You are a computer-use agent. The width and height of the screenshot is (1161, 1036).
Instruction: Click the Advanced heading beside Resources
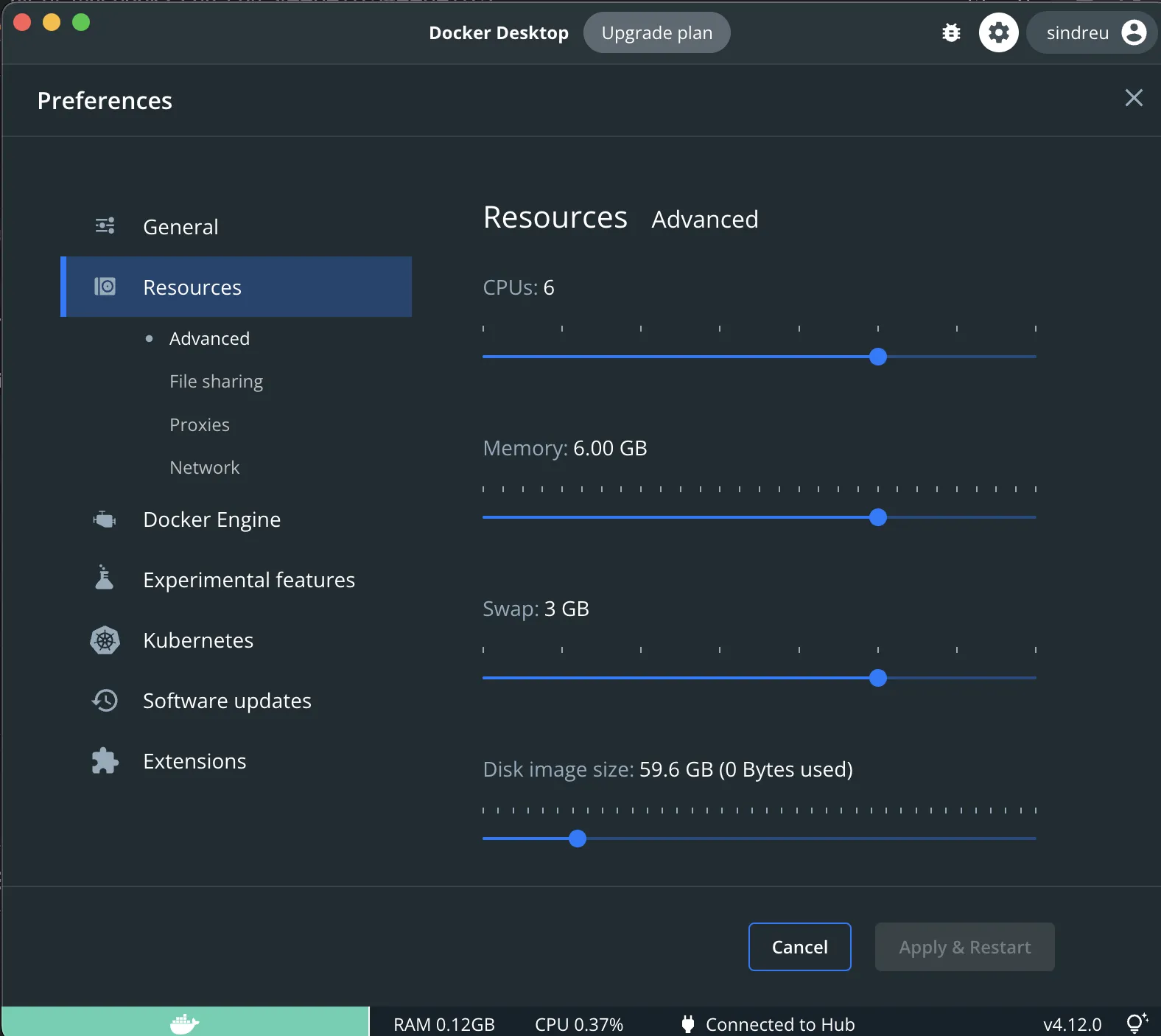[705, 220]
